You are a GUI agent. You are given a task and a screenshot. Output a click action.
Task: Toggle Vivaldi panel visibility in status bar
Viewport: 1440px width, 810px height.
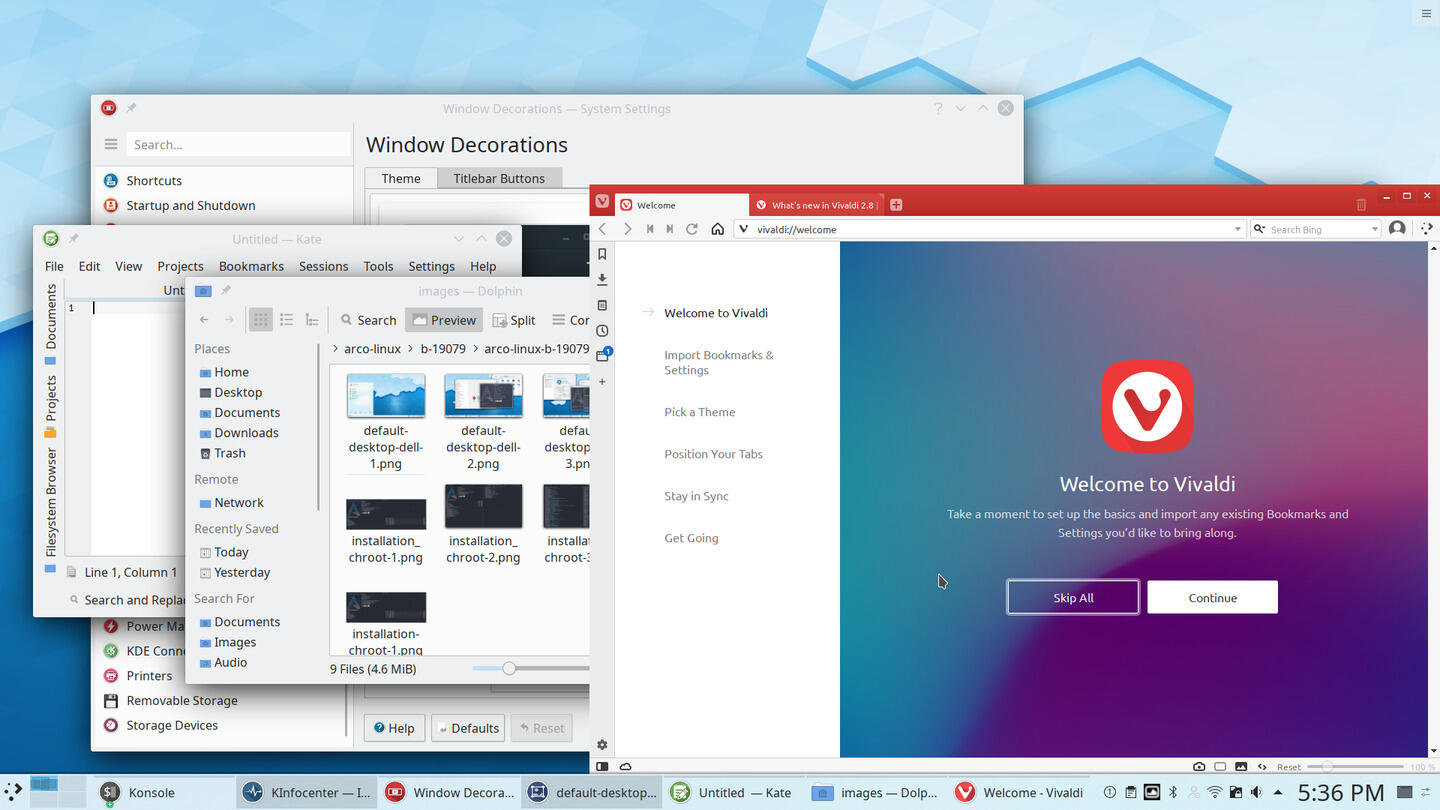[x=602, y=767]
